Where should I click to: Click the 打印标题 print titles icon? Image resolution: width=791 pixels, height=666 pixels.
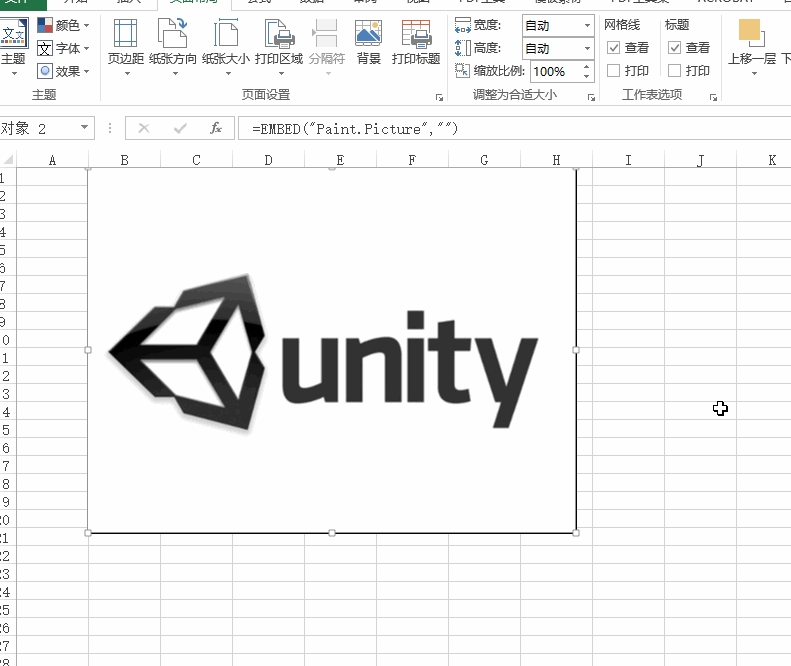(x=416, y=33)
